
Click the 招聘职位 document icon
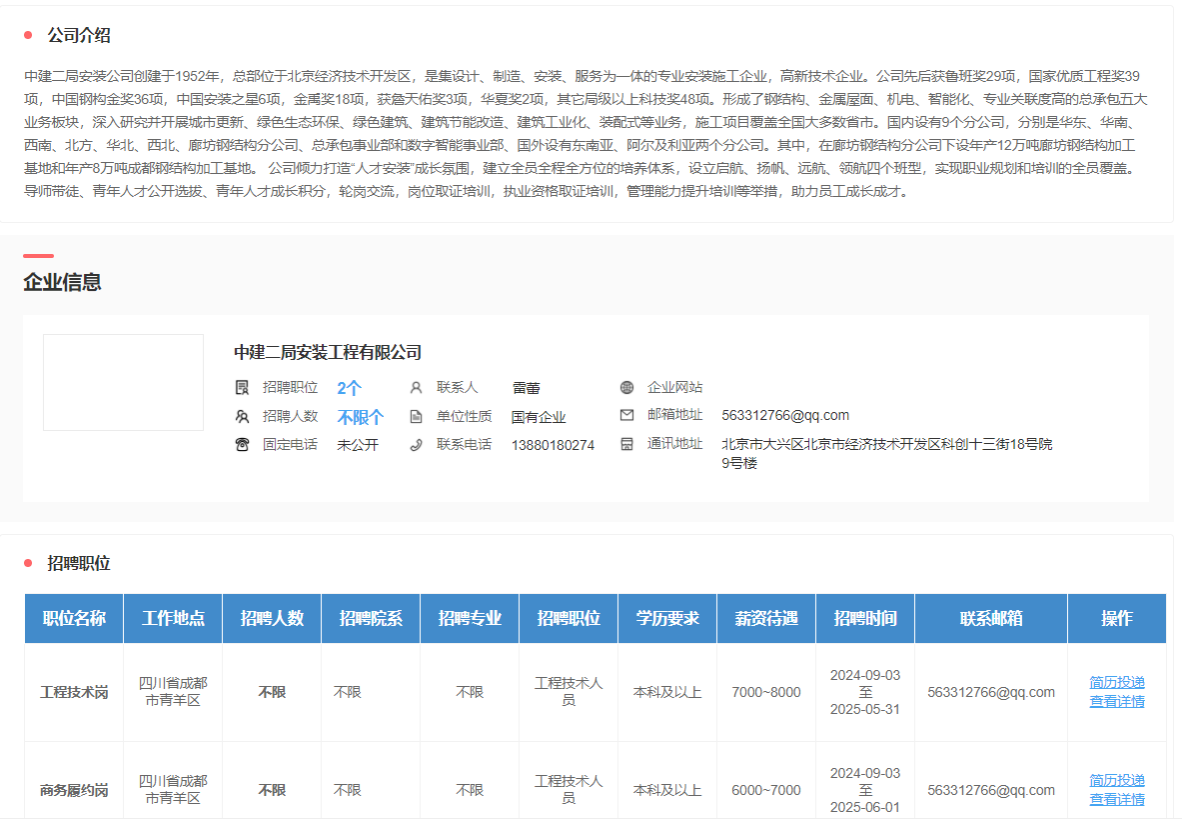242,387
